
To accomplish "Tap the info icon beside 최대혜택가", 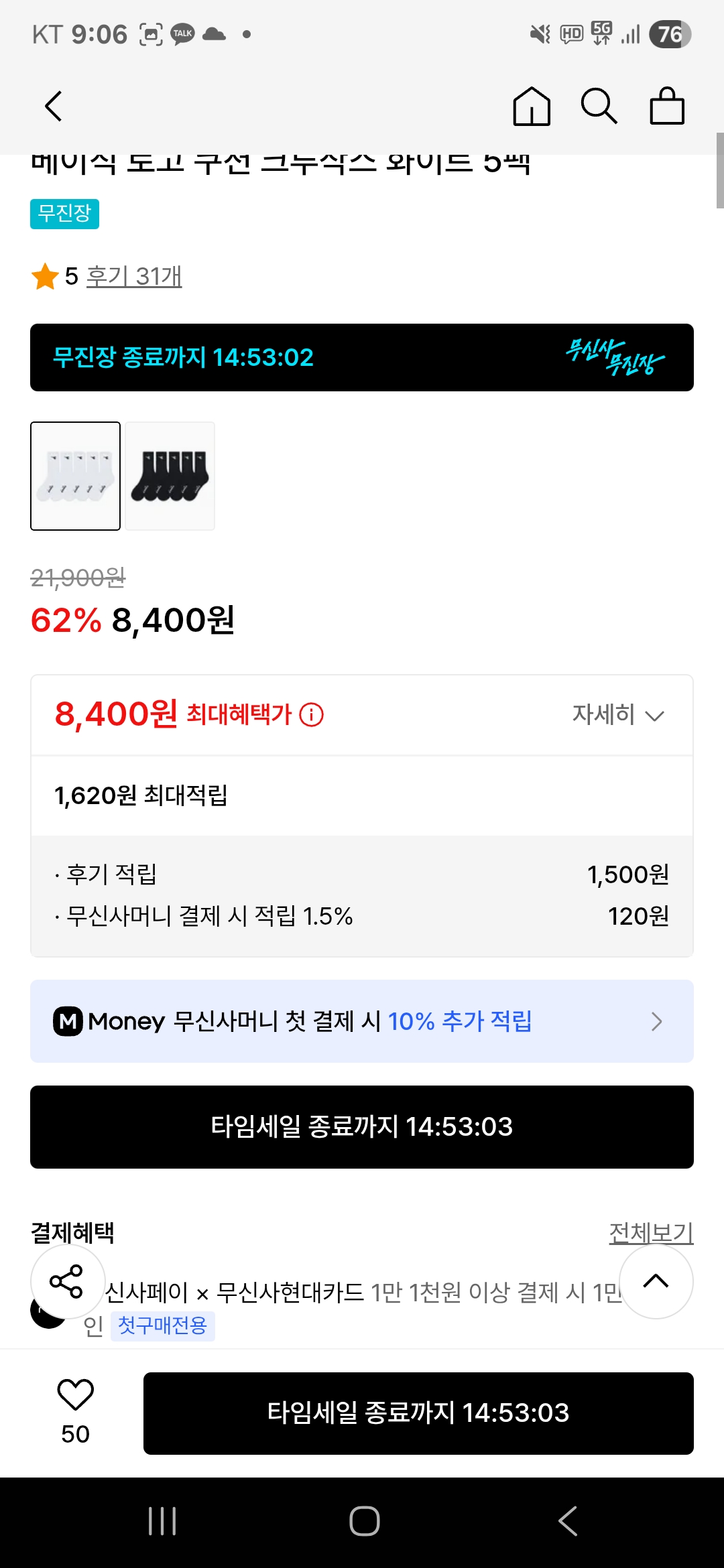I will point(311,715).
